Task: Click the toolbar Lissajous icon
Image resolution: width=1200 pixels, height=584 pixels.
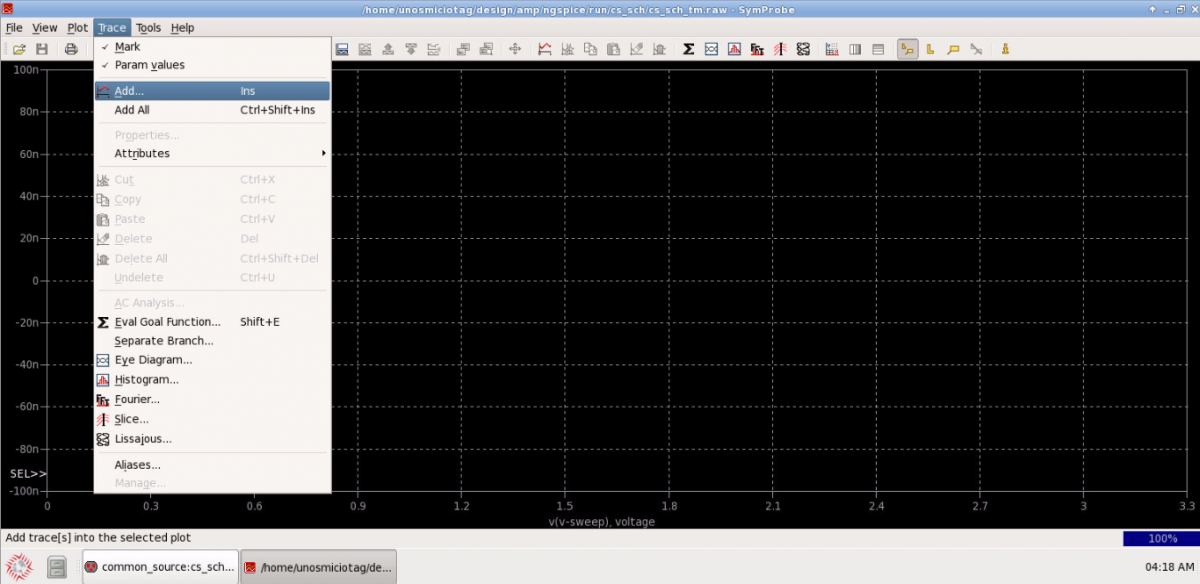Action: [803, 49]
